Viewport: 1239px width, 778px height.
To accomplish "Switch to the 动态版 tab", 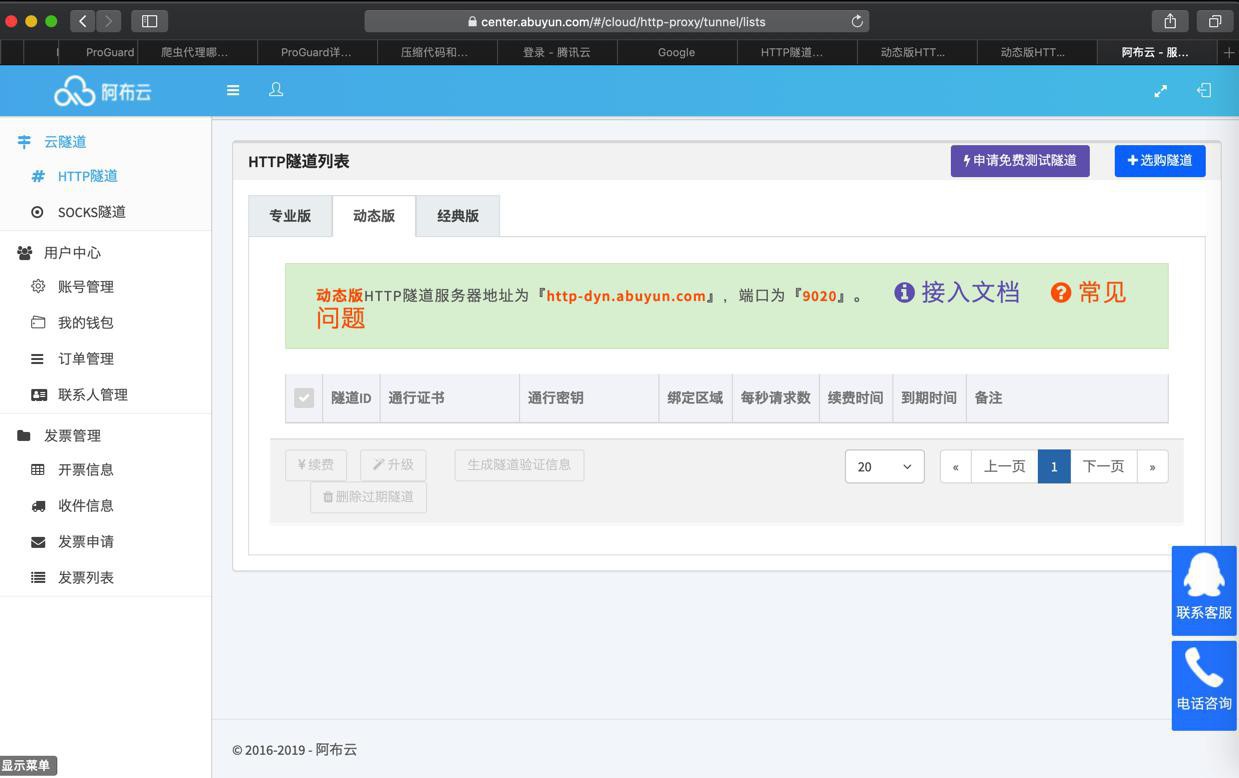I will click(374, 216).
